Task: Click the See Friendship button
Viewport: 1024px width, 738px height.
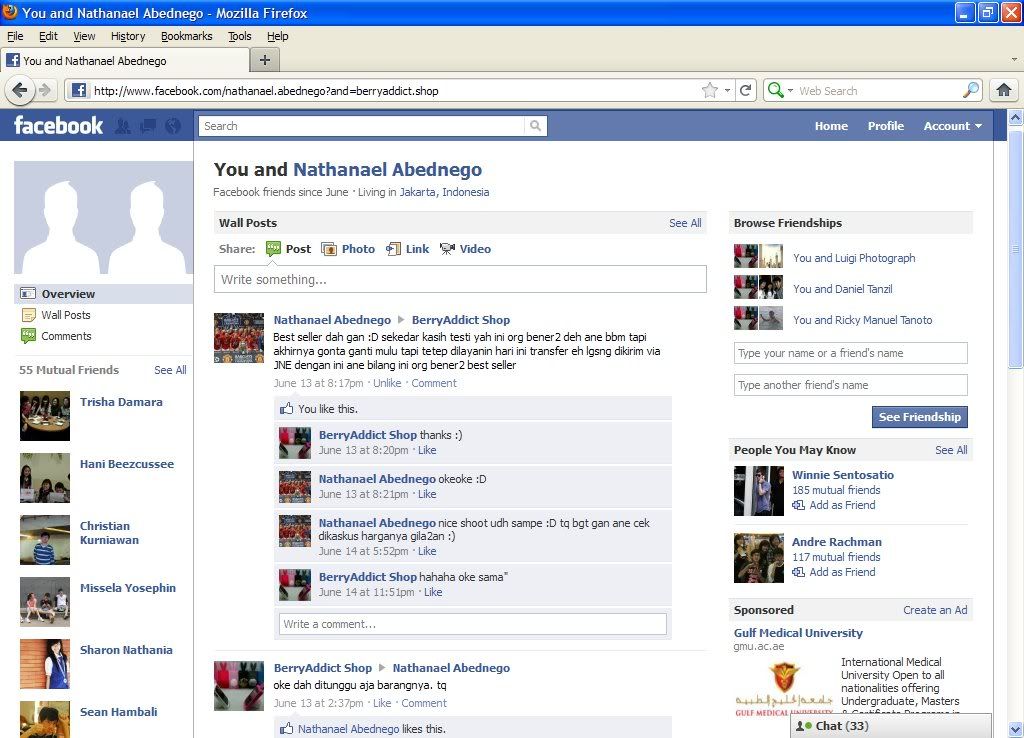Action: (x=920, y=417)
